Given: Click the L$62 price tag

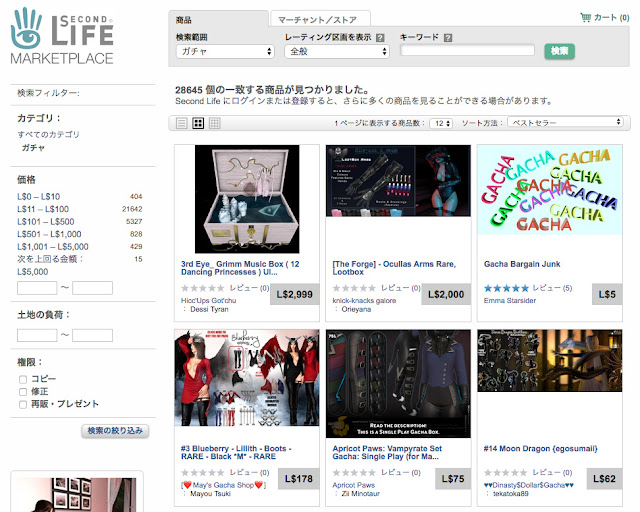Looking at the screenshot, I should pos(604,479).
